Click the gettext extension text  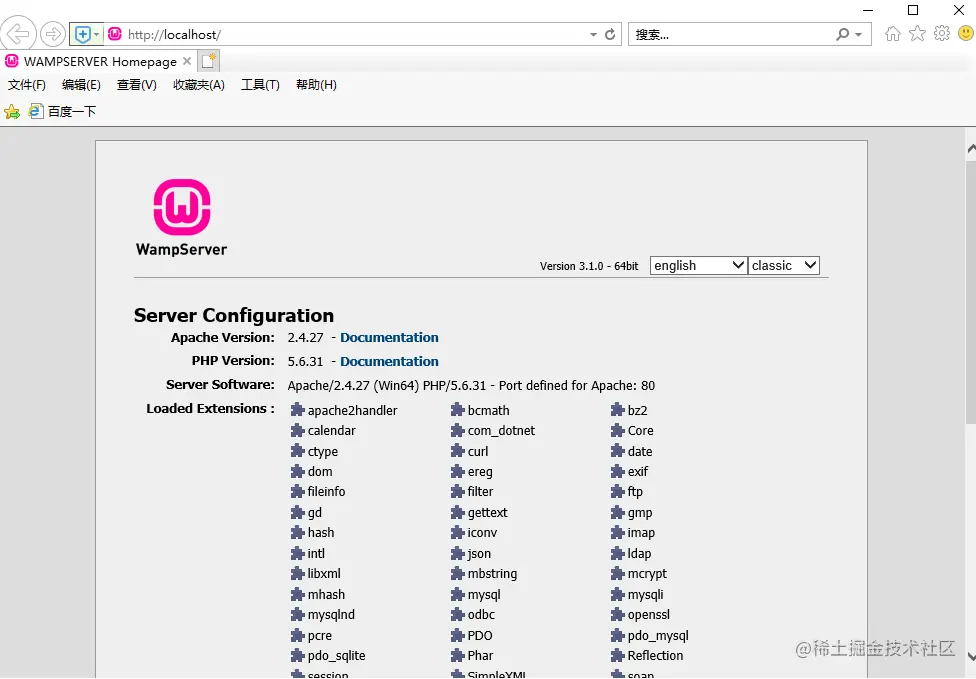coord(487,513)
